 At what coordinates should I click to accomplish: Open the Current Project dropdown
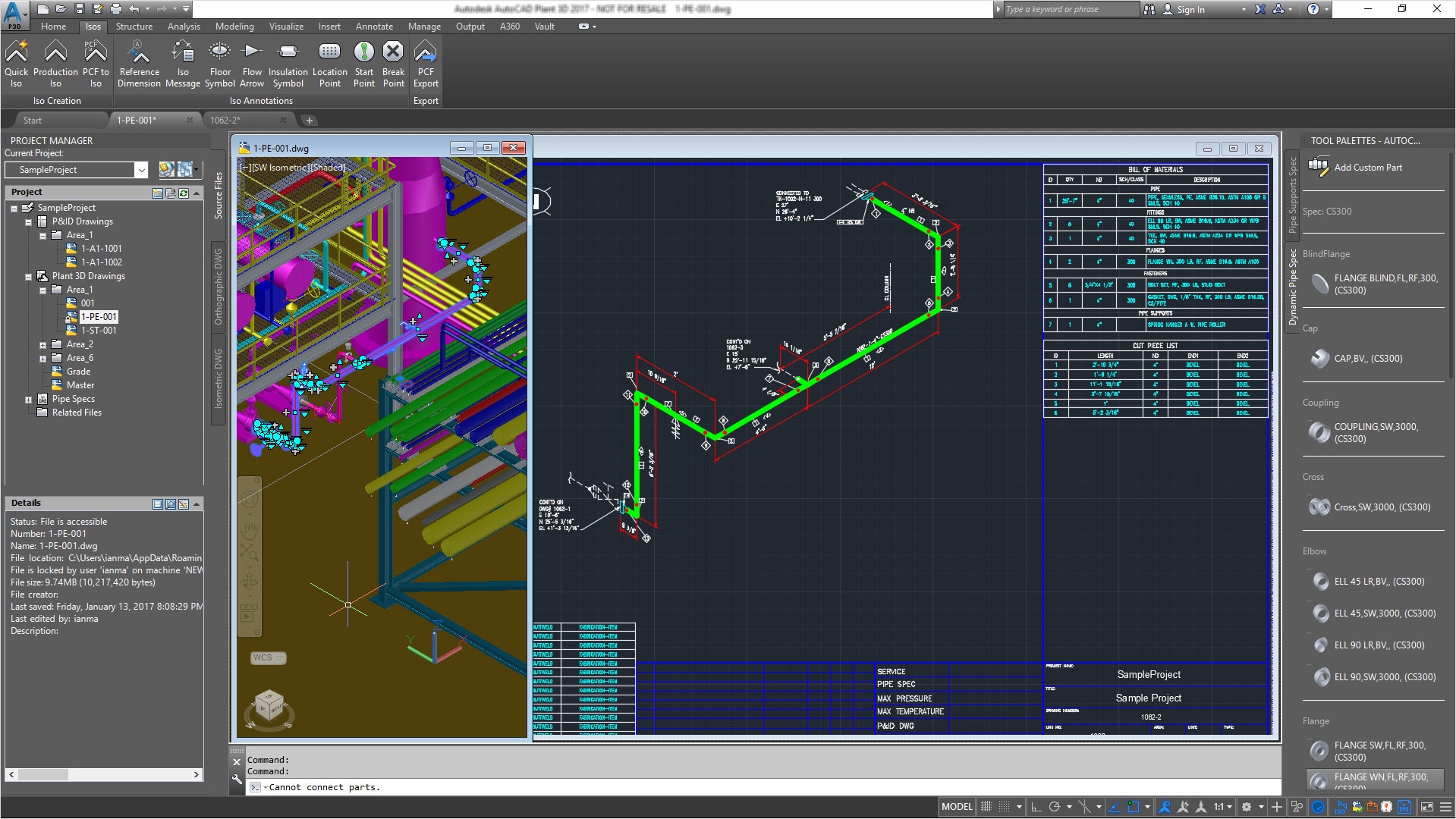click(141, 170)
